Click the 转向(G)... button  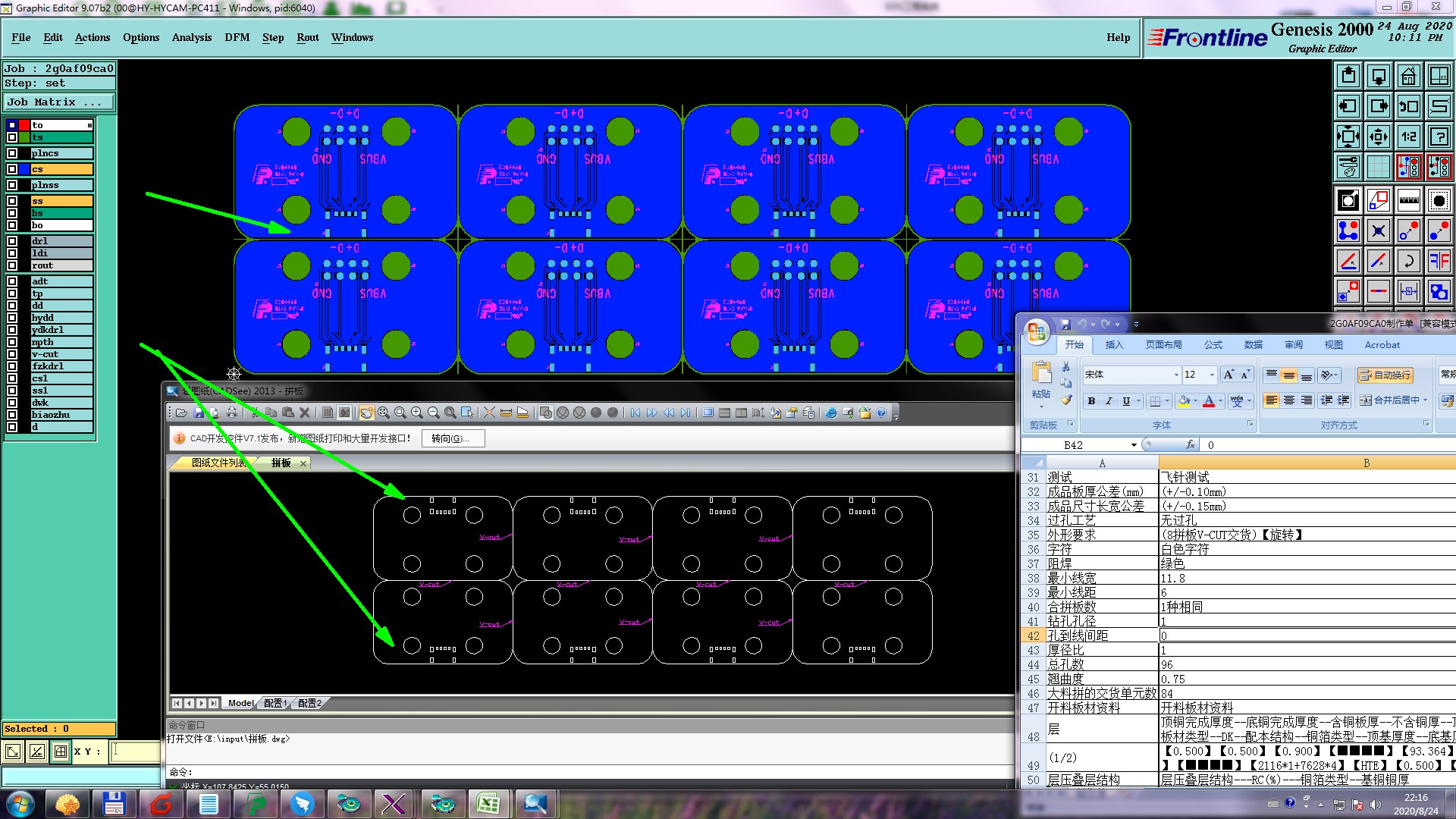[453, 438]
